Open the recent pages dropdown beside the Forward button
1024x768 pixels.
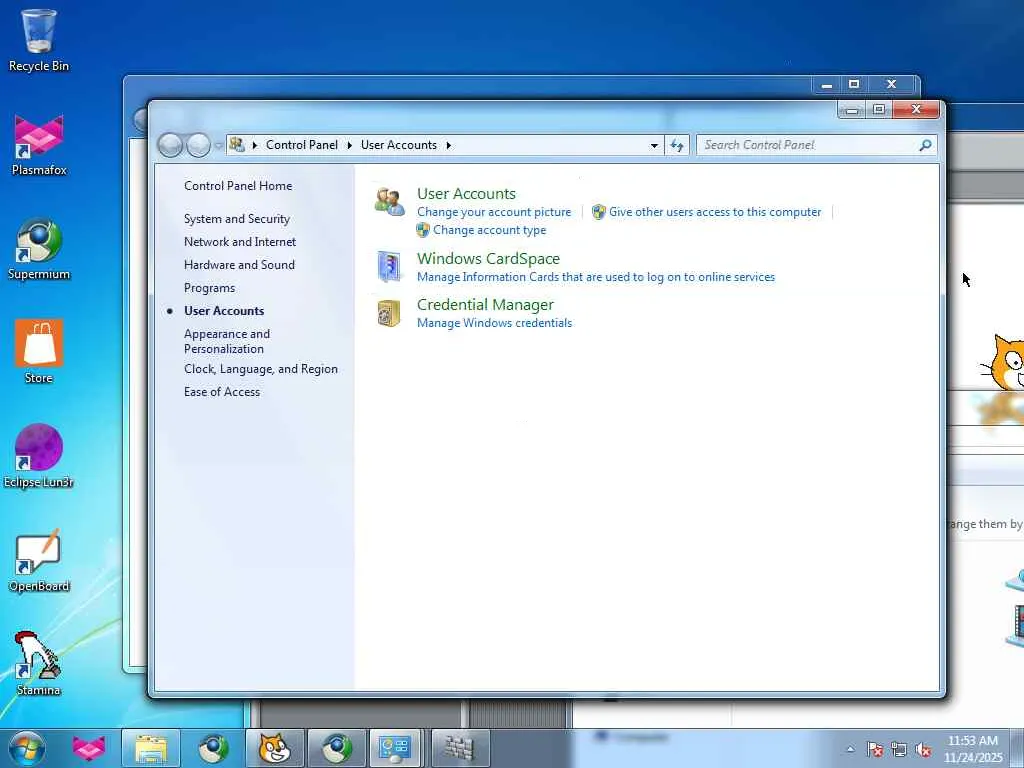(x=218, y=145)
